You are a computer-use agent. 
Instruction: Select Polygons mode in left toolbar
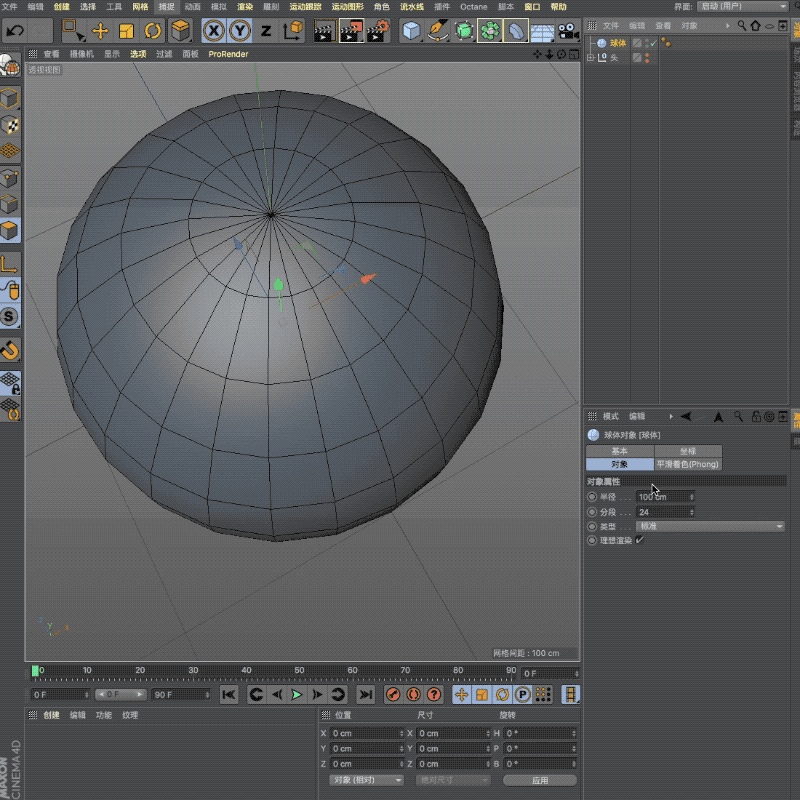(x=10, y=230)
